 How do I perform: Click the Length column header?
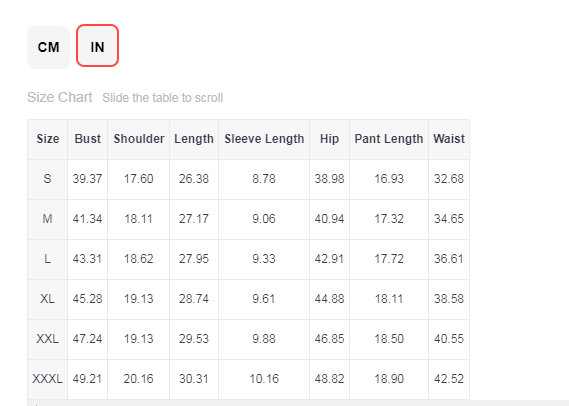click(x=194, y=139)
